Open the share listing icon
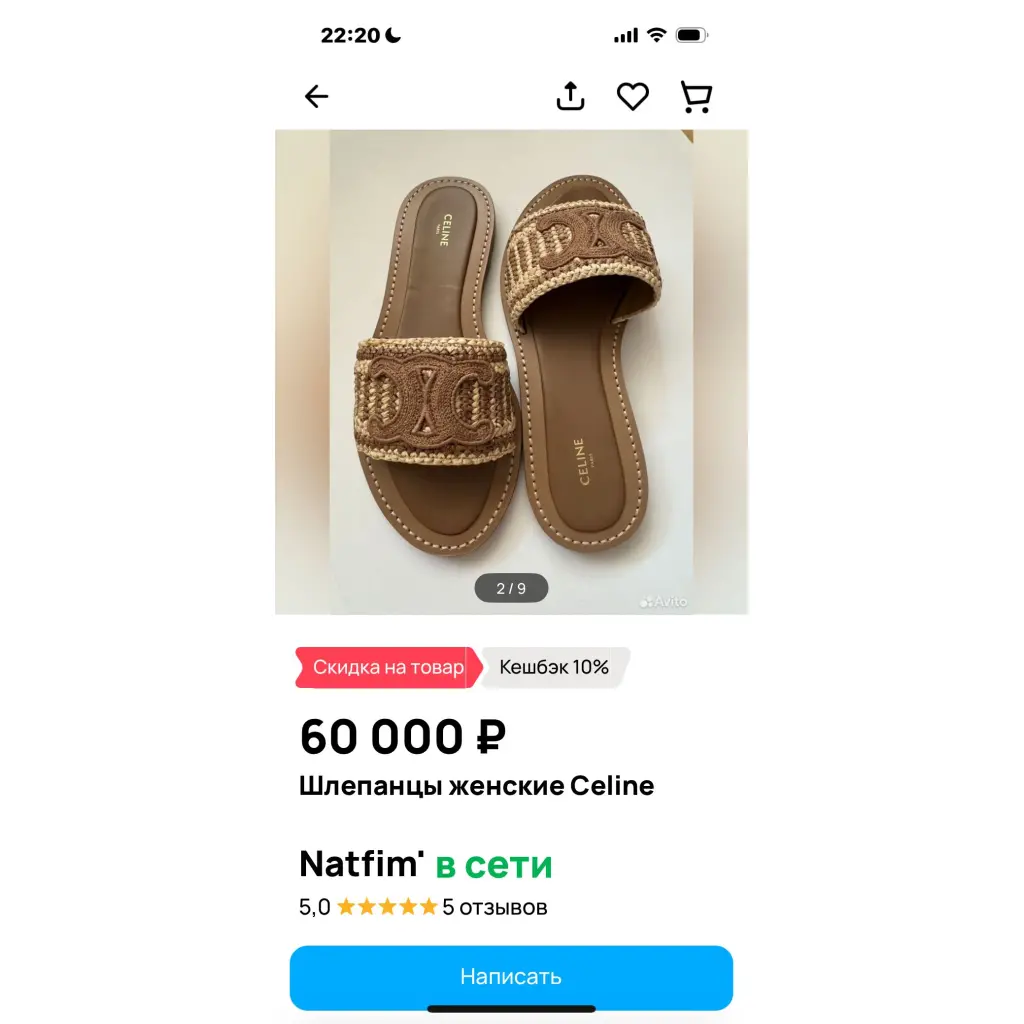This screenshot has width=1024, height=1024. [x=570, y=96]
